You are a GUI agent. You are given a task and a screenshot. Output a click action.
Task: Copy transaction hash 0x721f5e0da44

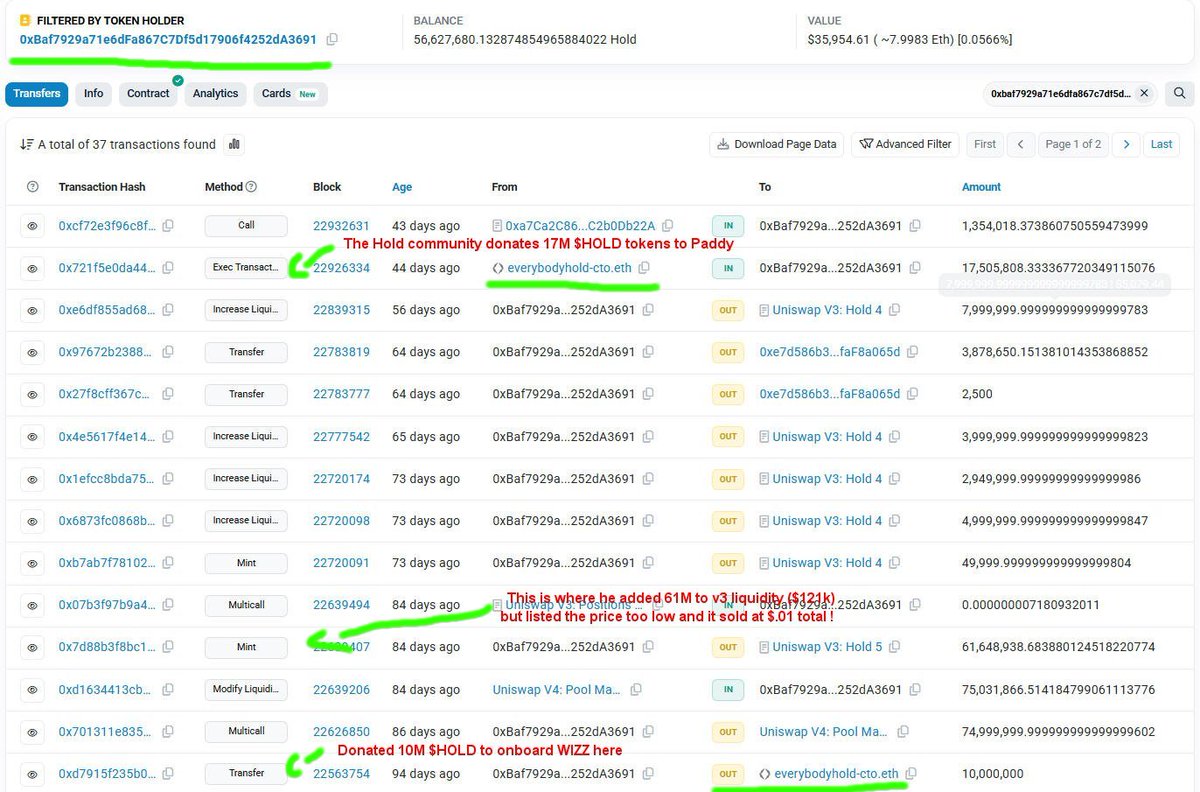(168, 268)
